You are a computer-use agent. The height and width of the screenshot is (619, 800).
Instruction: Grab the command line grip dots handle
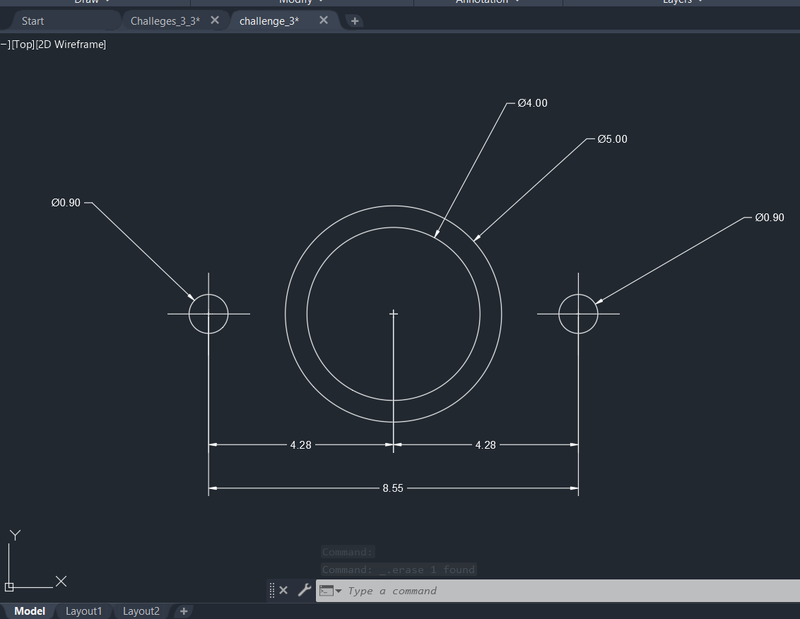(x=270, y=589)
